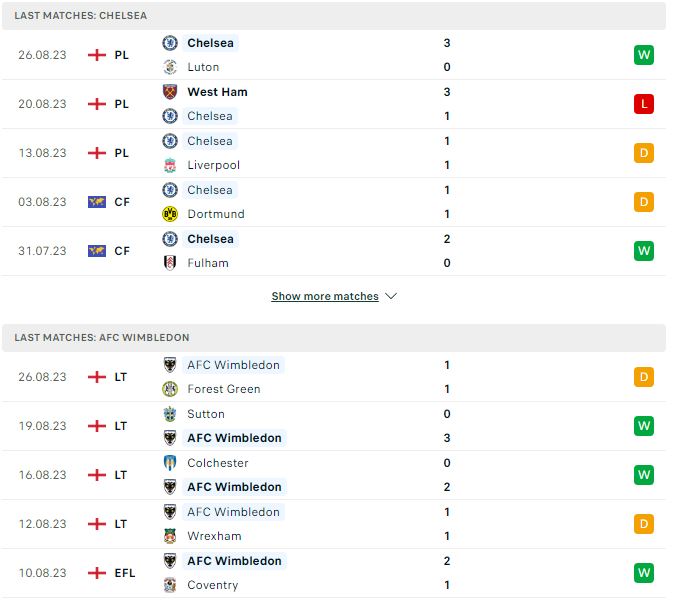The image size is (676, 601).
Task: Click the Dortmund BVB logo
Action: point(170,214)
